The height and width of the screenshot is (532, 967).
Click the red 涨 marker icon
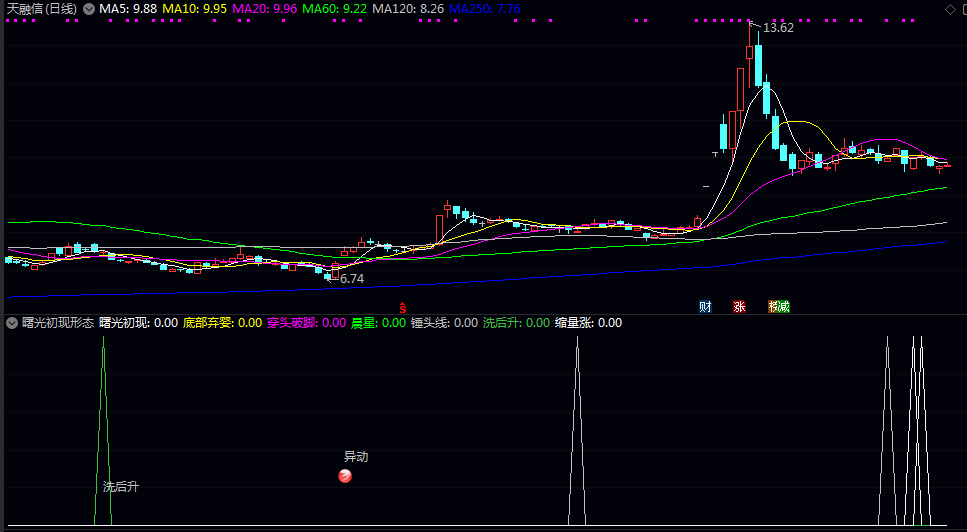[x=739, y=306]
